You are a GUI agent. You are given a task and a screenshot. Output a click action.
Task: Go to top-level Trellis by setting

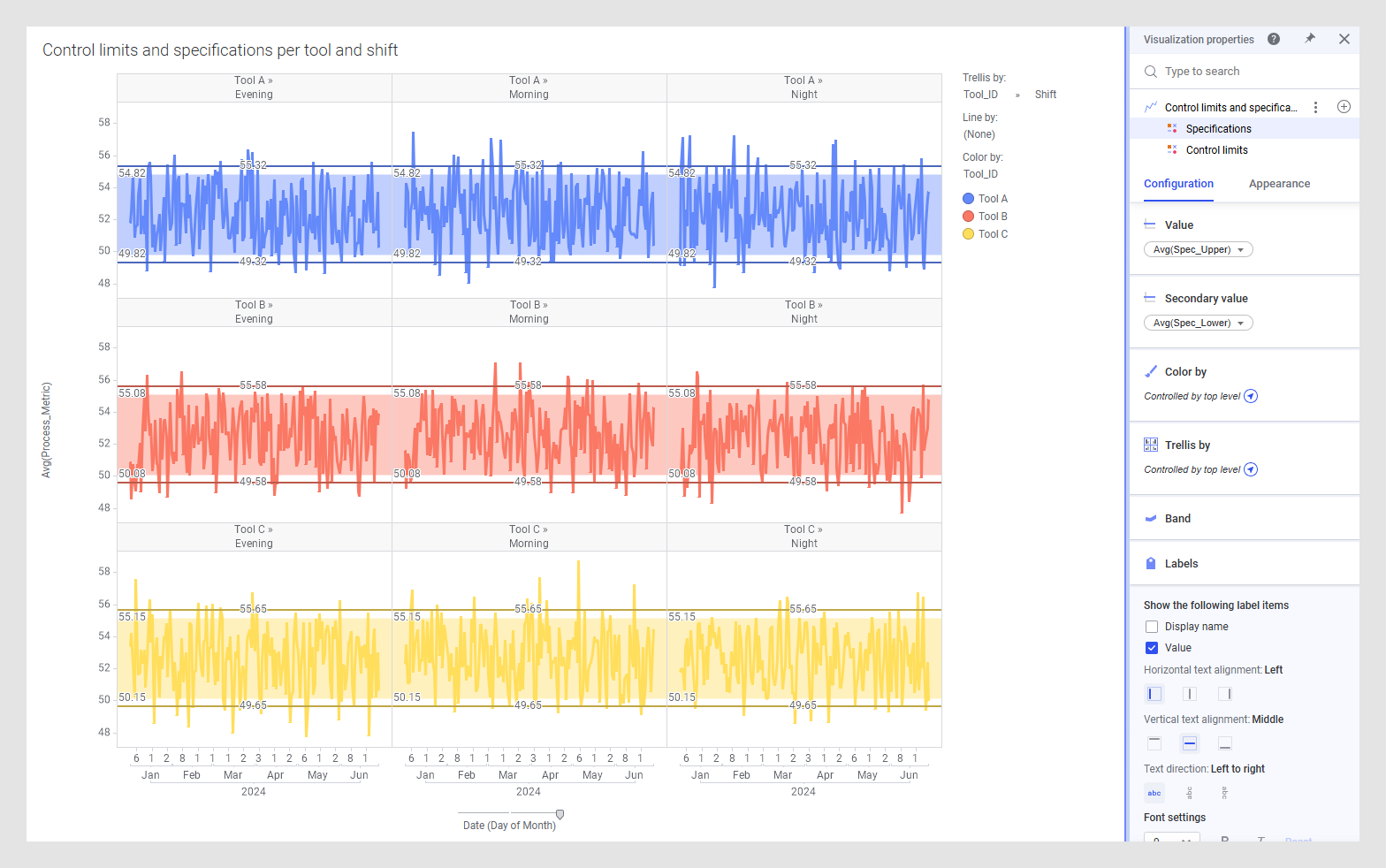pyautogui.click(x=1251, y=469)
